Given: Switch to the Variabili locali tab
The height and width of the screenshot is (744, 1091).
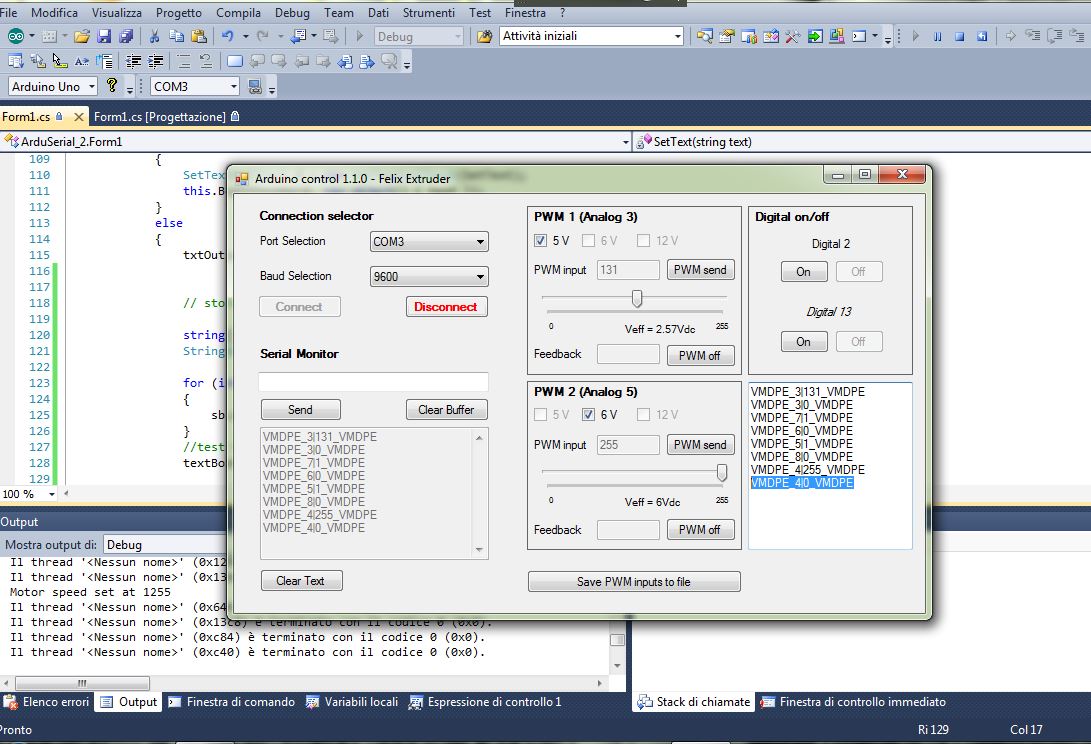Looking at the screenshot, I should pos(351,702).
